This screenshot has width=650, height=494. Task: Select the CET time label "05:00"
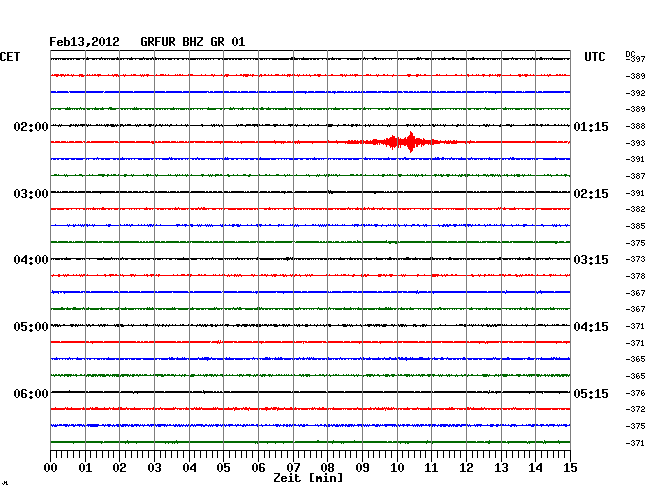pyautogui.click(x=31, y=327)
